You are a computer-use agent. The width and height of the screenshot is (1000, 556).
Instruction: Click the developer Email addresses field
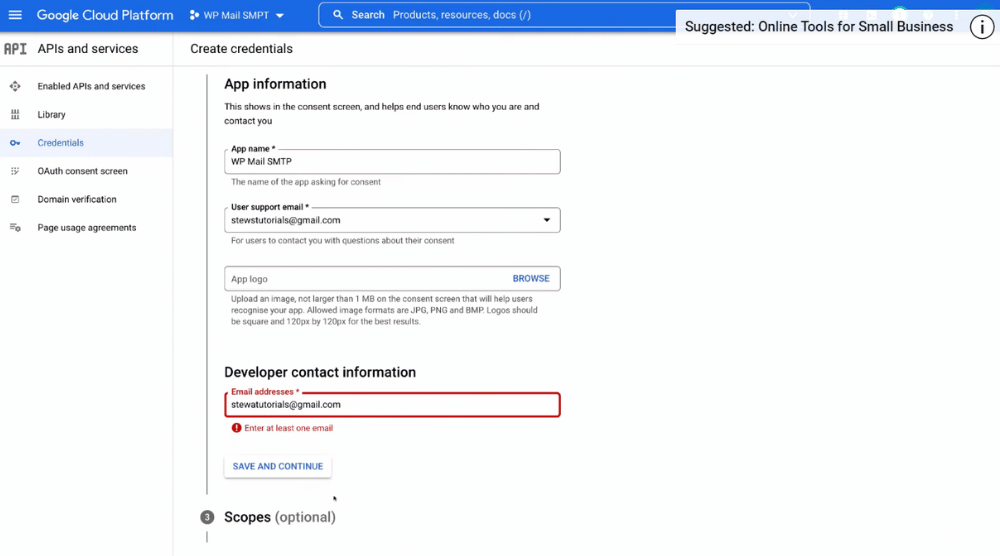[392, 405]
